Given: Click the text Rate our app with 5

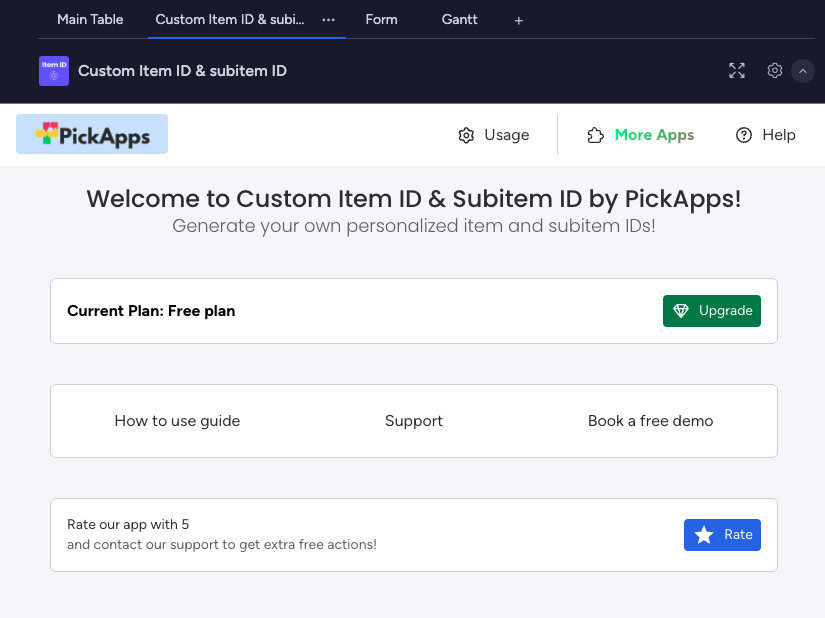Looking at the screenshot, I should 128,524.
